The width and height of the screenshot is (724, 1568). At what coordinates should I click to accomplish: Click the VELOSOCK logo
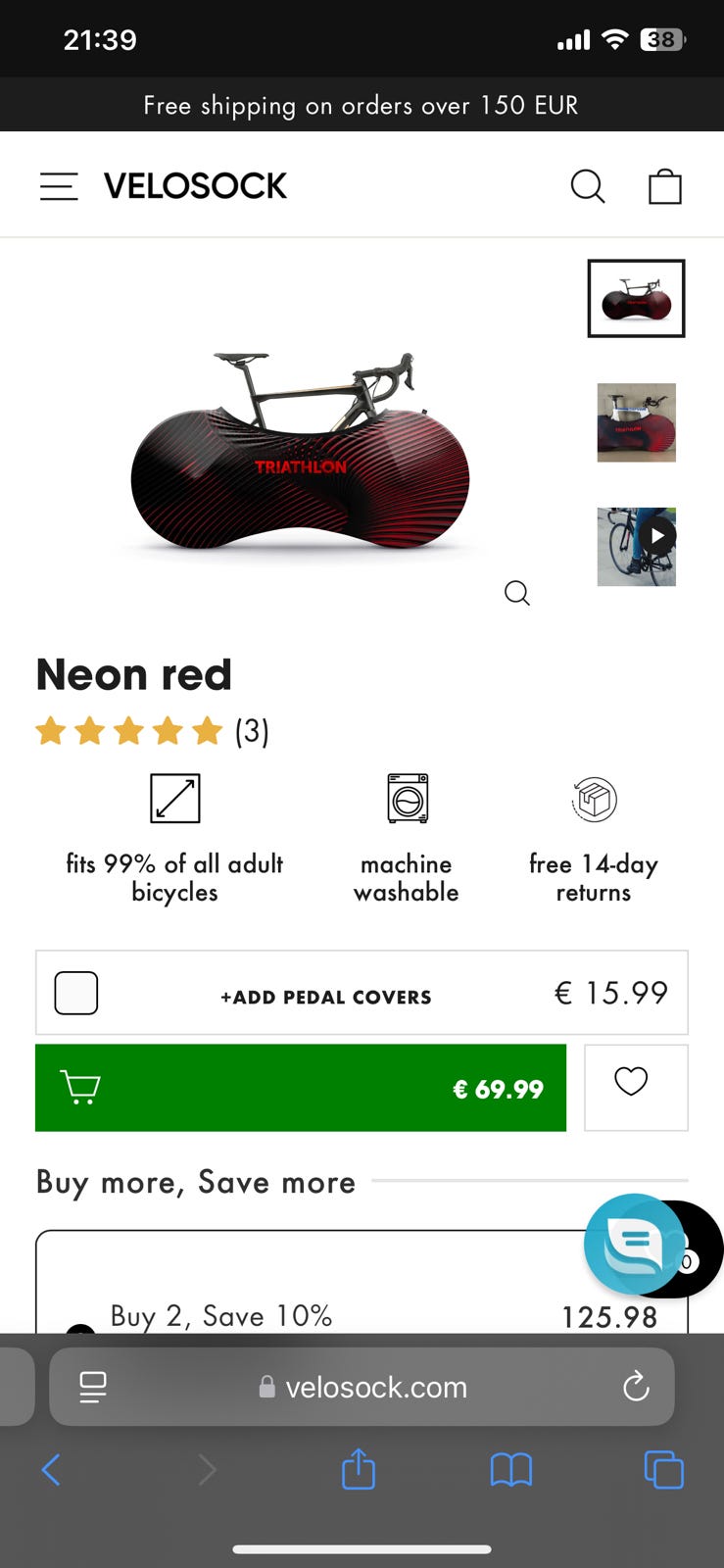195,186
